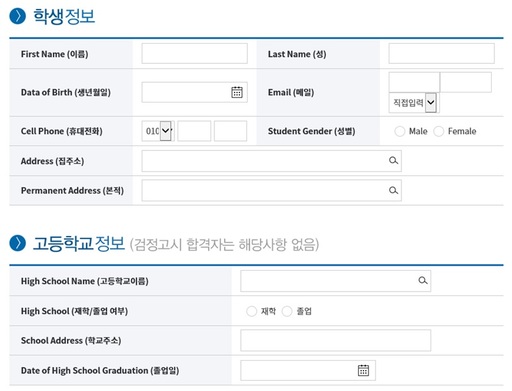Click the 'High School (재학/졸업 여부)' label
The height and width of the screenshot is (391, 512).
[74, 311]
